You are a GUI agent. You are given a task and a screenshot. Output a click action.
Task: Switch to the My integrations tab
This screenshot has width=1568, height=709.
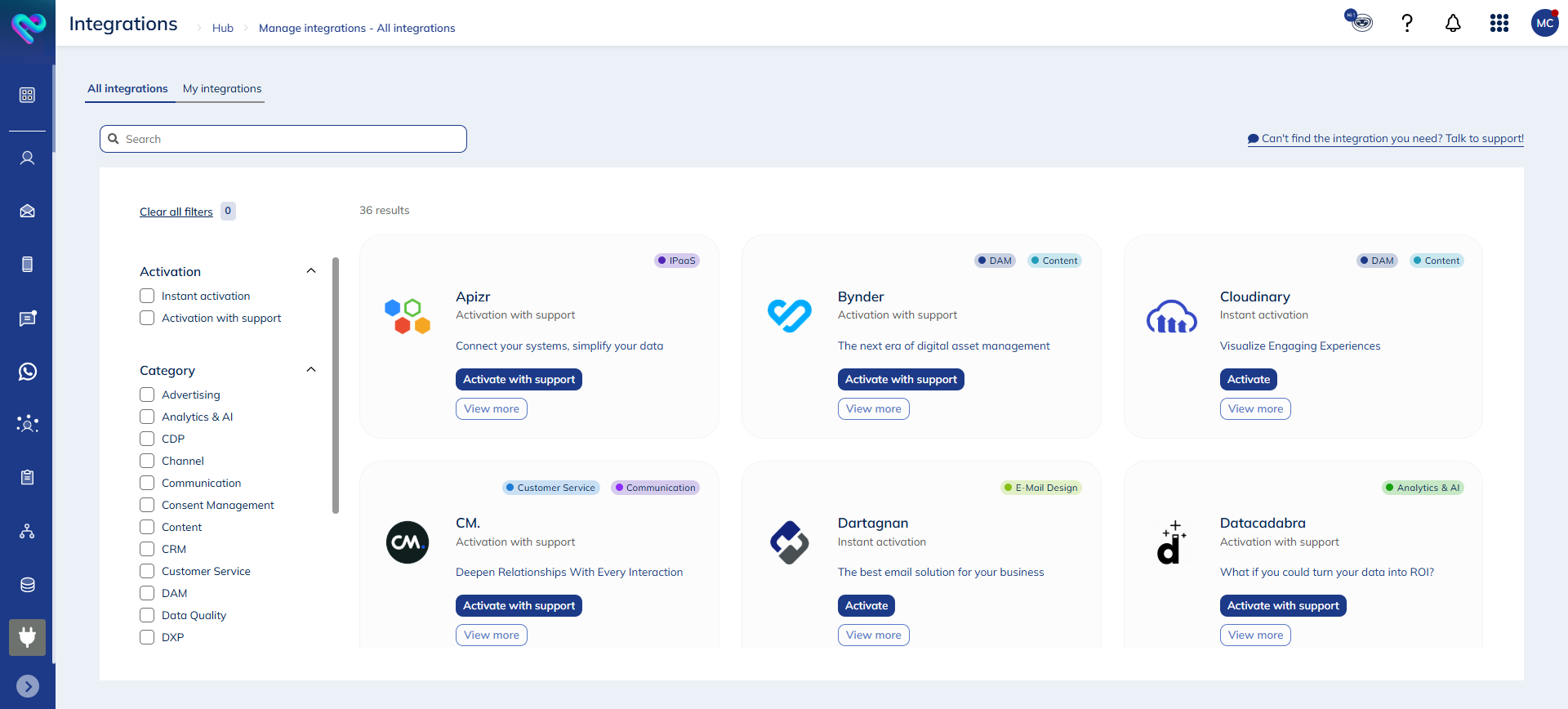pyautogui.click(x=221, y=89)
